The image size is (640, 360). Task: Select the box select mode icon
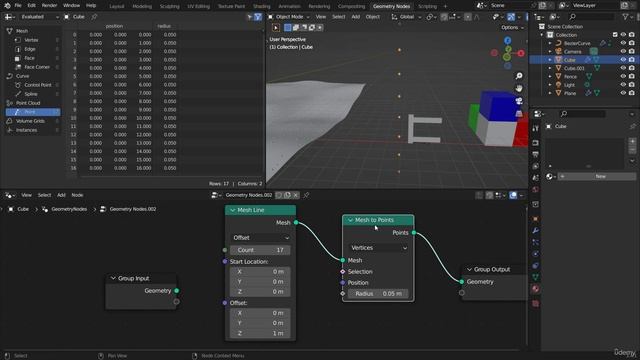coord(288,27)
